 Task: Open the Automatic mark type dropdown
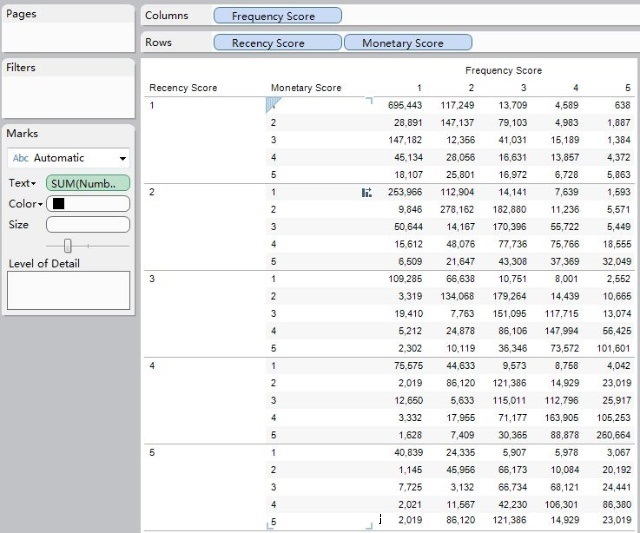point(122,158)
